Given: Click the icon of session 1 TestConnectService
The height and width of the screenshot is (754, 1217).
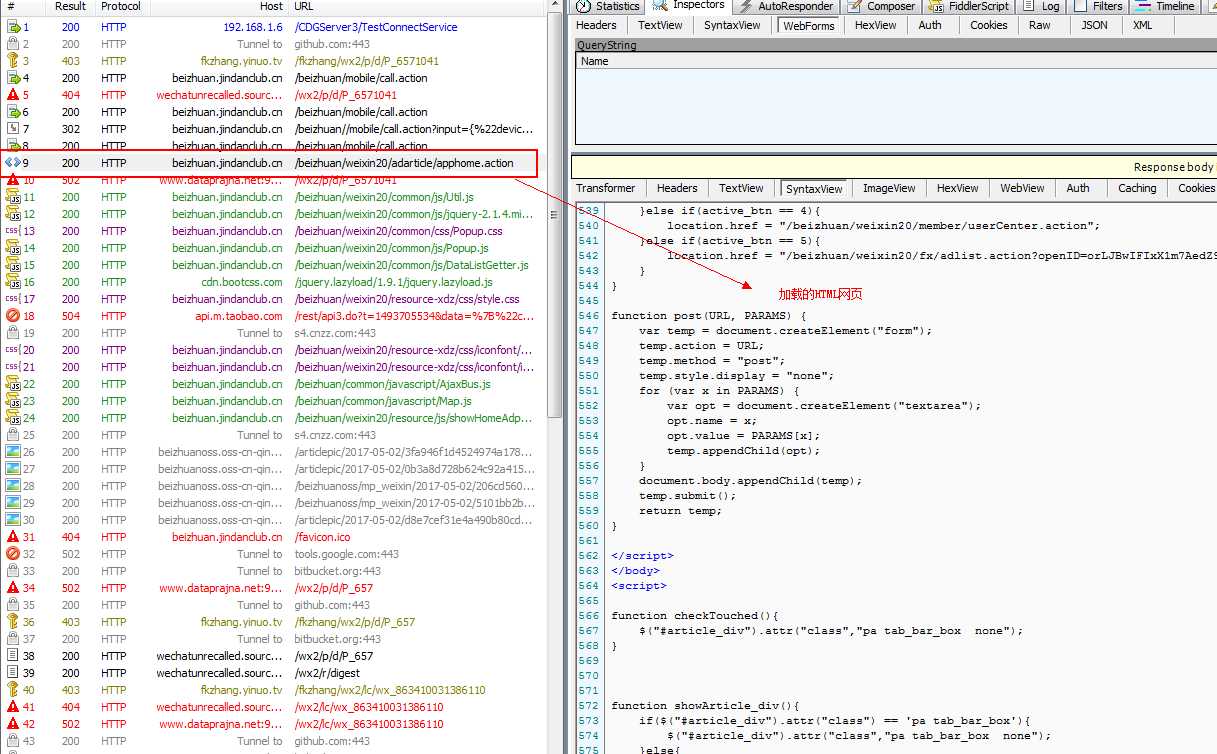Looking at the screenshot, I should click(13, 27).
